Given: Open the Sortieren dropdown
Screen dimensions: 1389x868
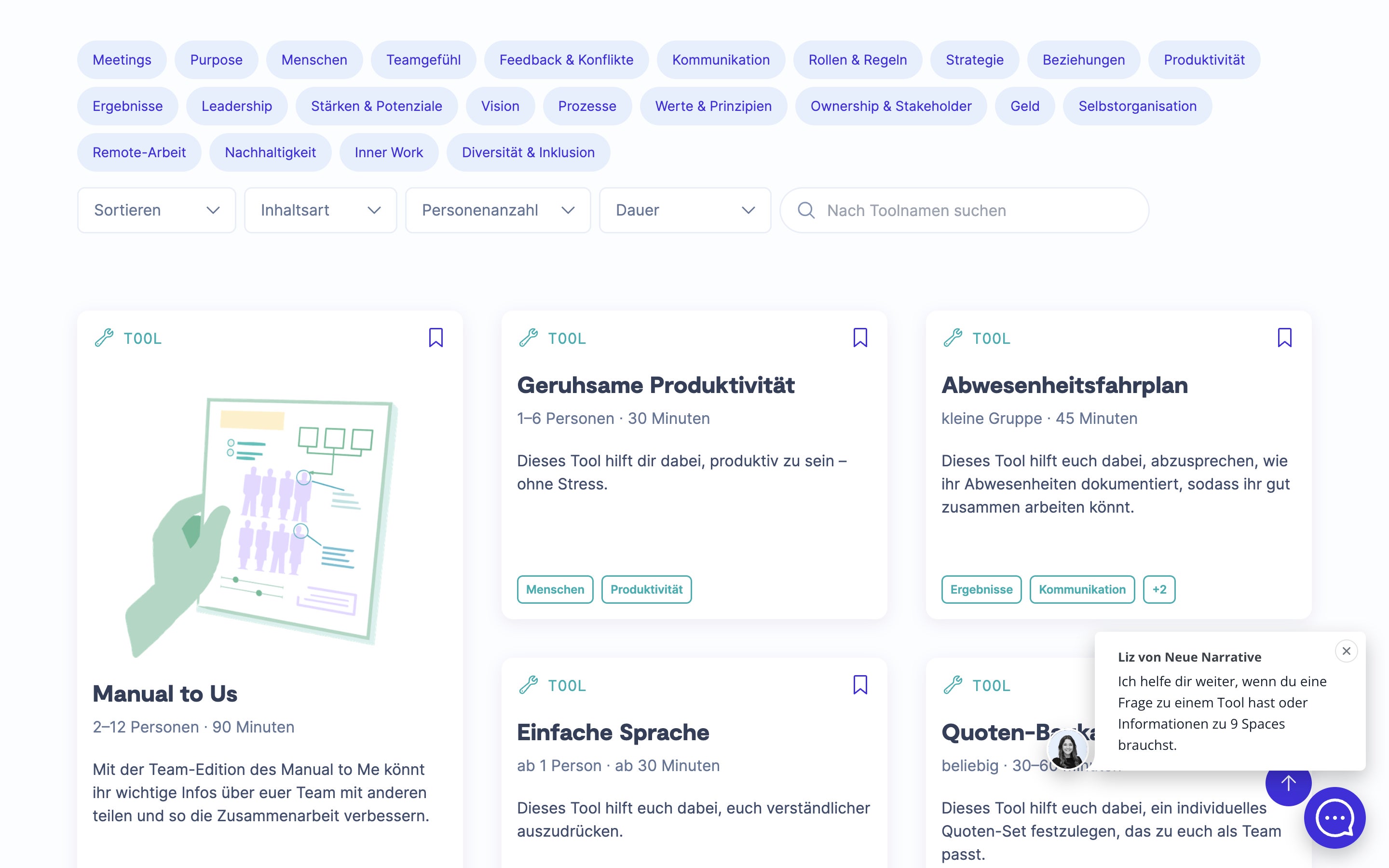Looking at the screenshot, I should 156,210.
